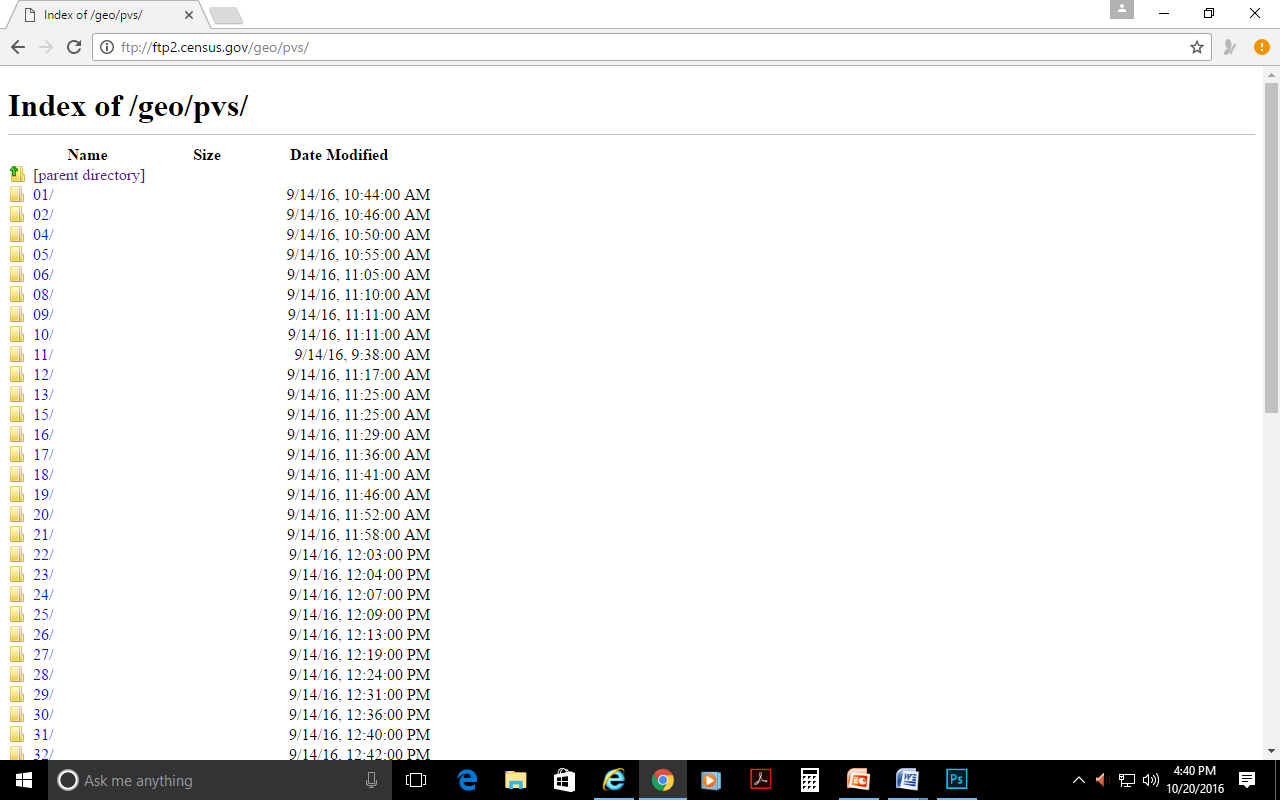Open the 06/ folder link

tap(43, 275)
